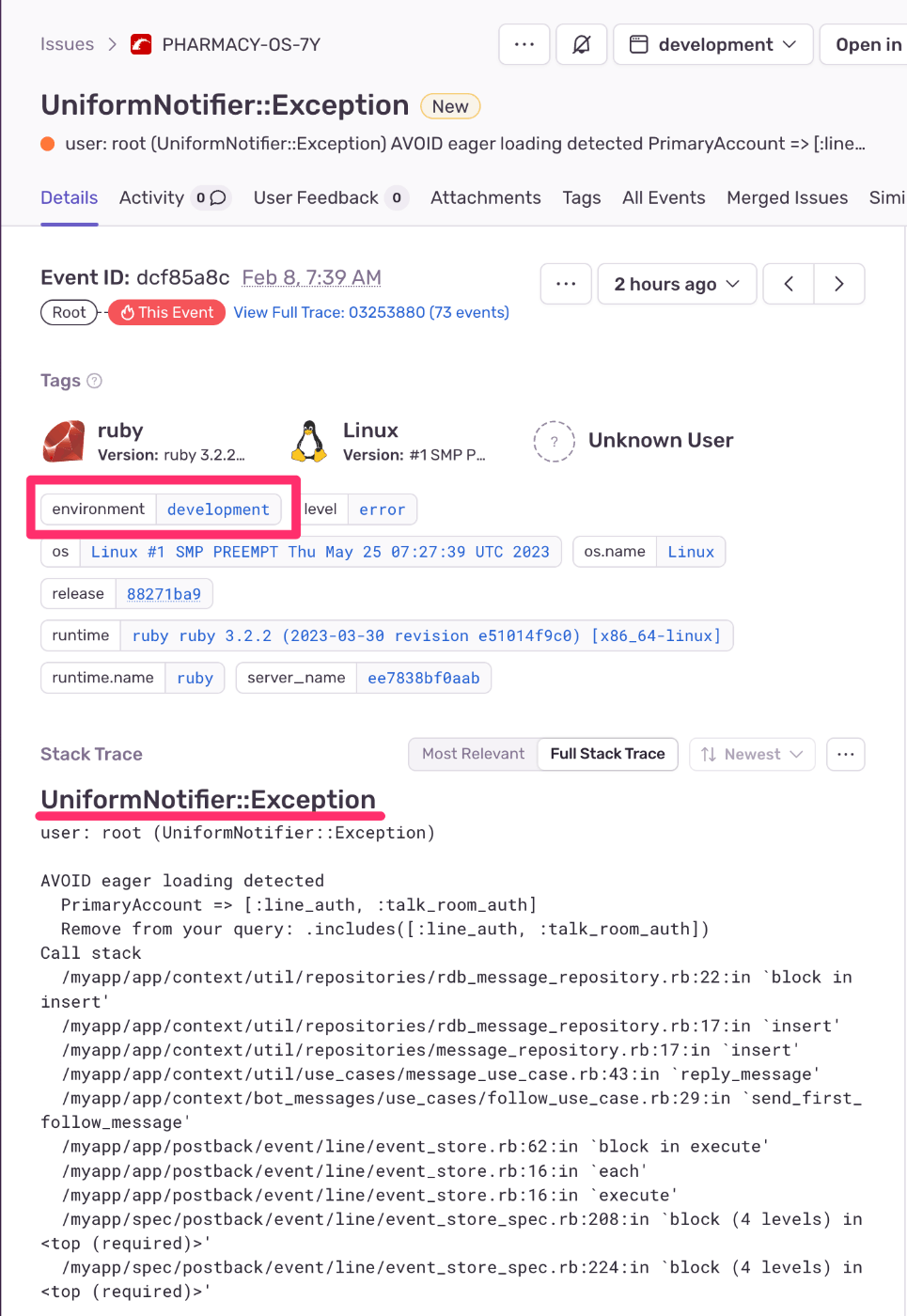This screenshot has height=1316, width=907.
Task: Go back to Issues breadcrumb
Action: click(x=67, y=44)
